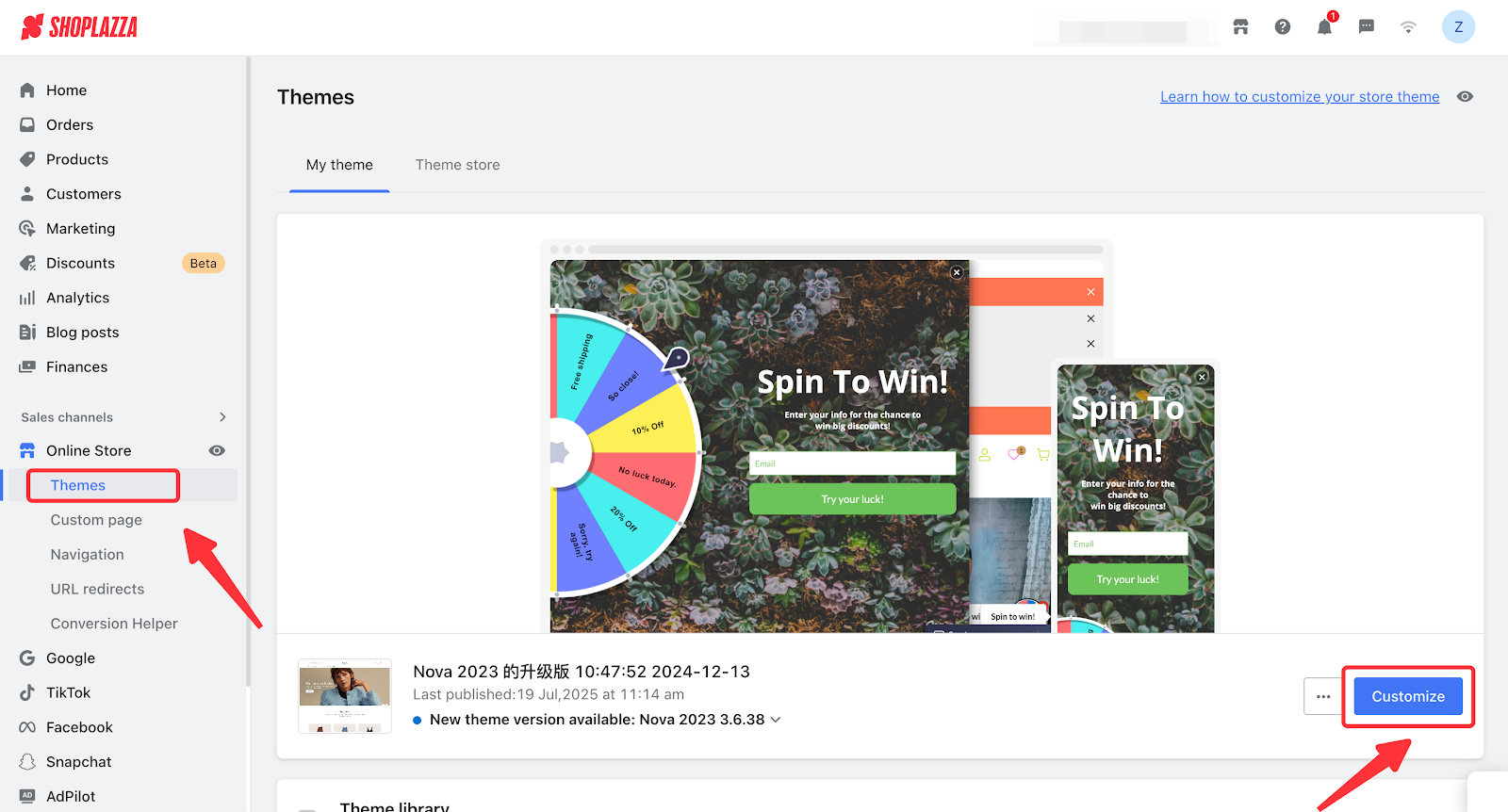The image size is (1508, 812).
Task: Click the blue Customize button
Action: coord(1407,697)
